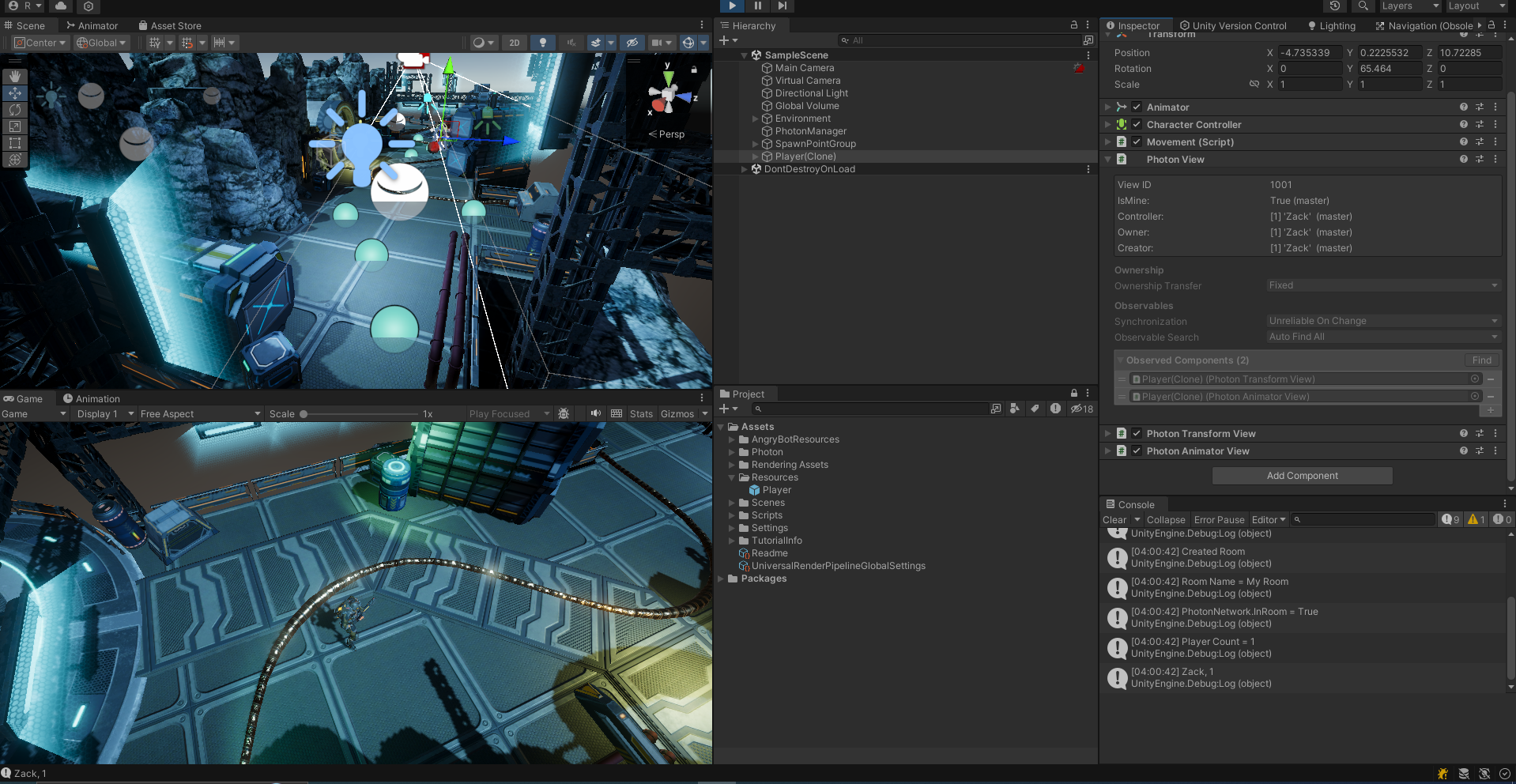Disable the Movement (Script) checkbox
Image resolution: width=1516 pixels, height=784 pixels.
pyautogui.click(x=1137, y=141)
